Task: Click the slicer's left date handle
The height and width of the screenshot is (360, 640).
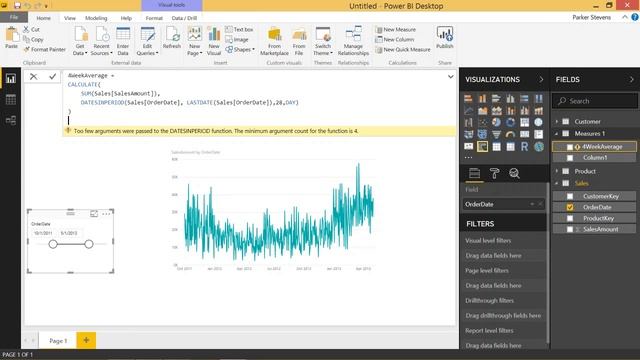Action: (53, 244)
